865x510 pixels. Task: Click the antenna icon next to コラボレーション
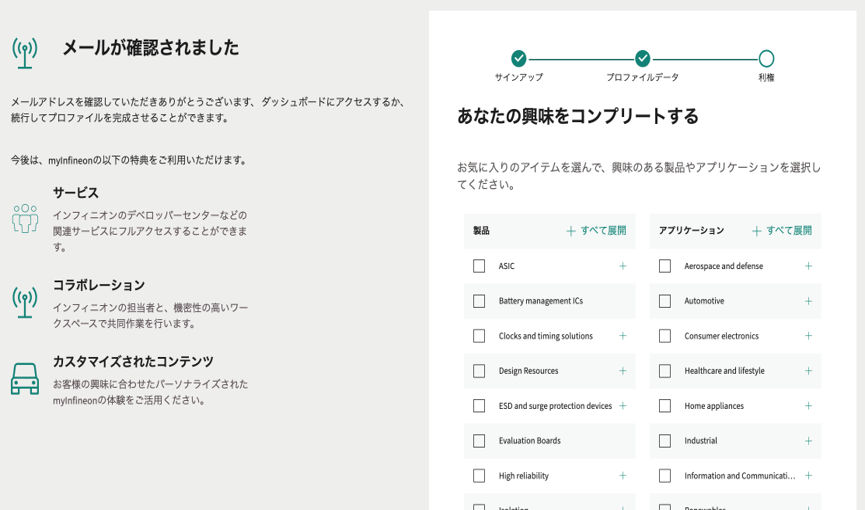[25, 302]
